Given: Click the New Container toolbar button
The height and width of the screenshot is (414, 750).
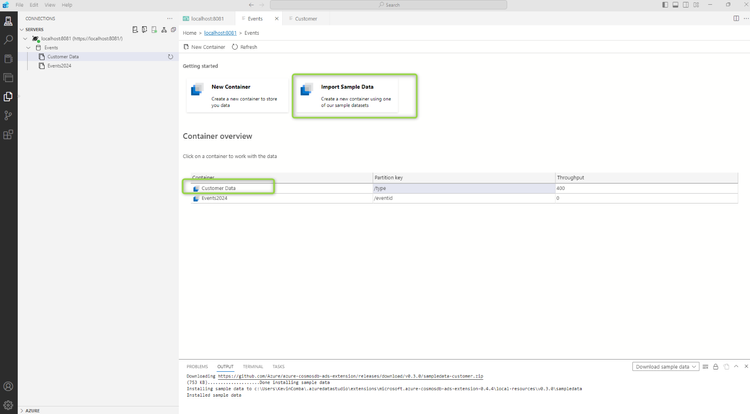Looking at the screenshot, I should (204, 47).
